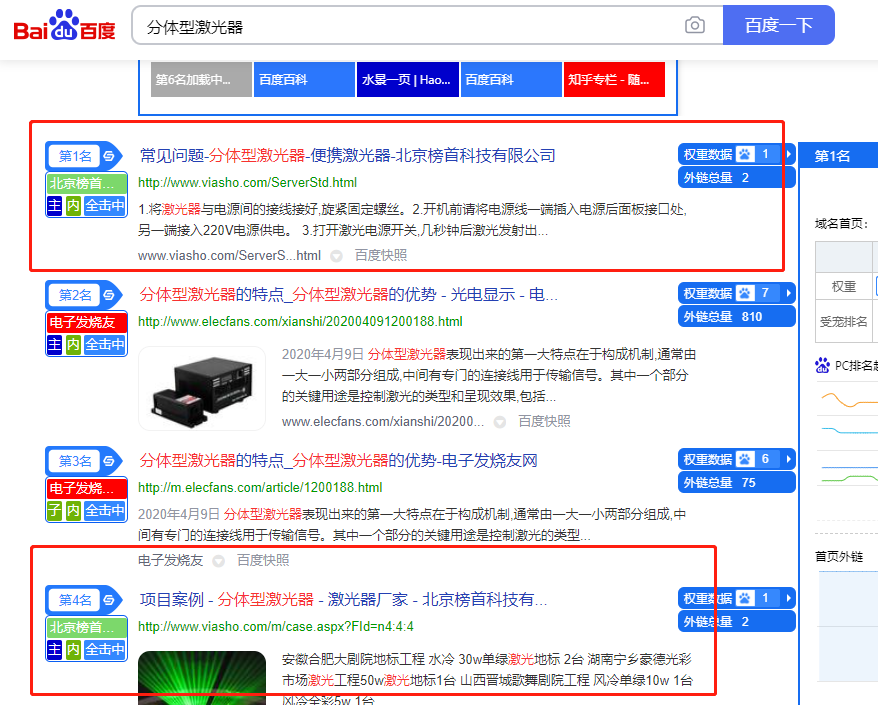878x705 pixels.
Task: Expand dropdown arrow after www.elecfans.com/xianshi/20200...
Action: pos(499,422)
